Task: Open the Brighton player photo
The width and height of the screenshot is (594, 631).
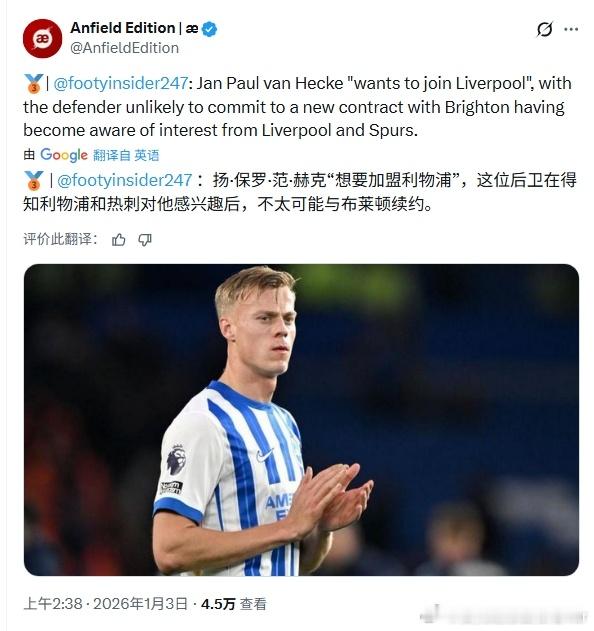Action: 301,420
